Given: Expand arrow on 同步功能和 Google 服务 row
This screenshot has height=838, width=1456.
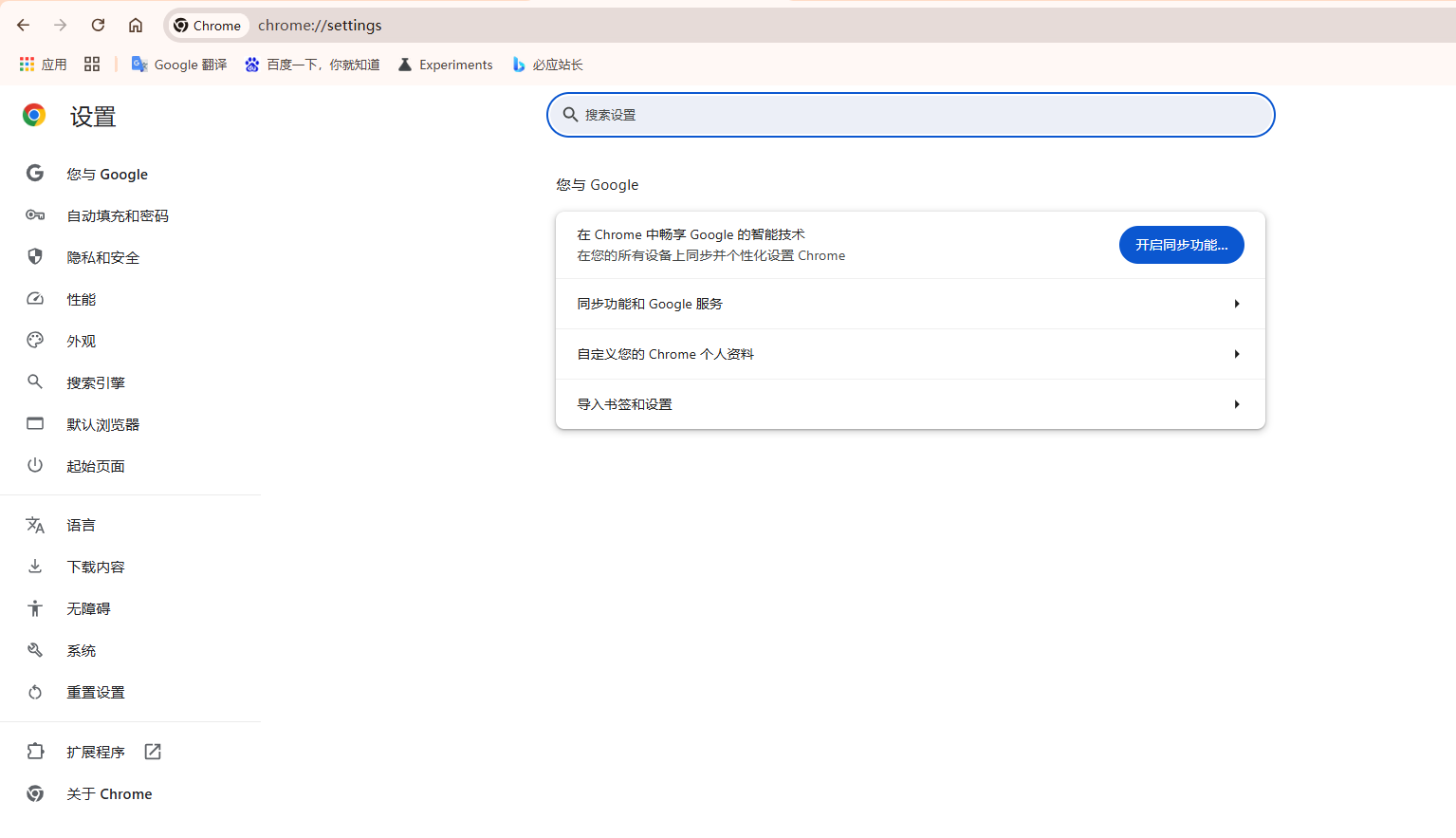Looking at the screenshot, I should pyautogui.click(x=1237, y=304).
